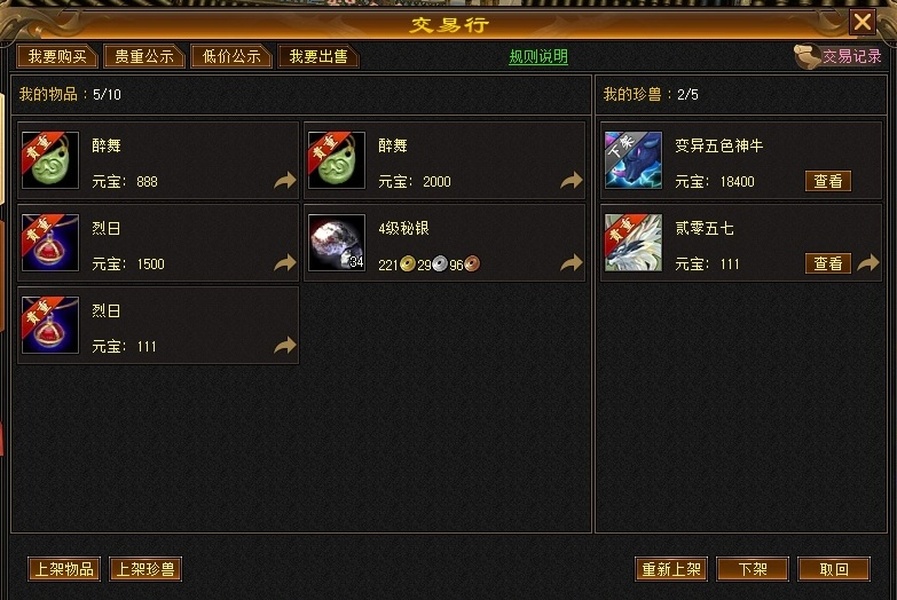Click share arrow on 醉舞 888 listing

(285, 180)
